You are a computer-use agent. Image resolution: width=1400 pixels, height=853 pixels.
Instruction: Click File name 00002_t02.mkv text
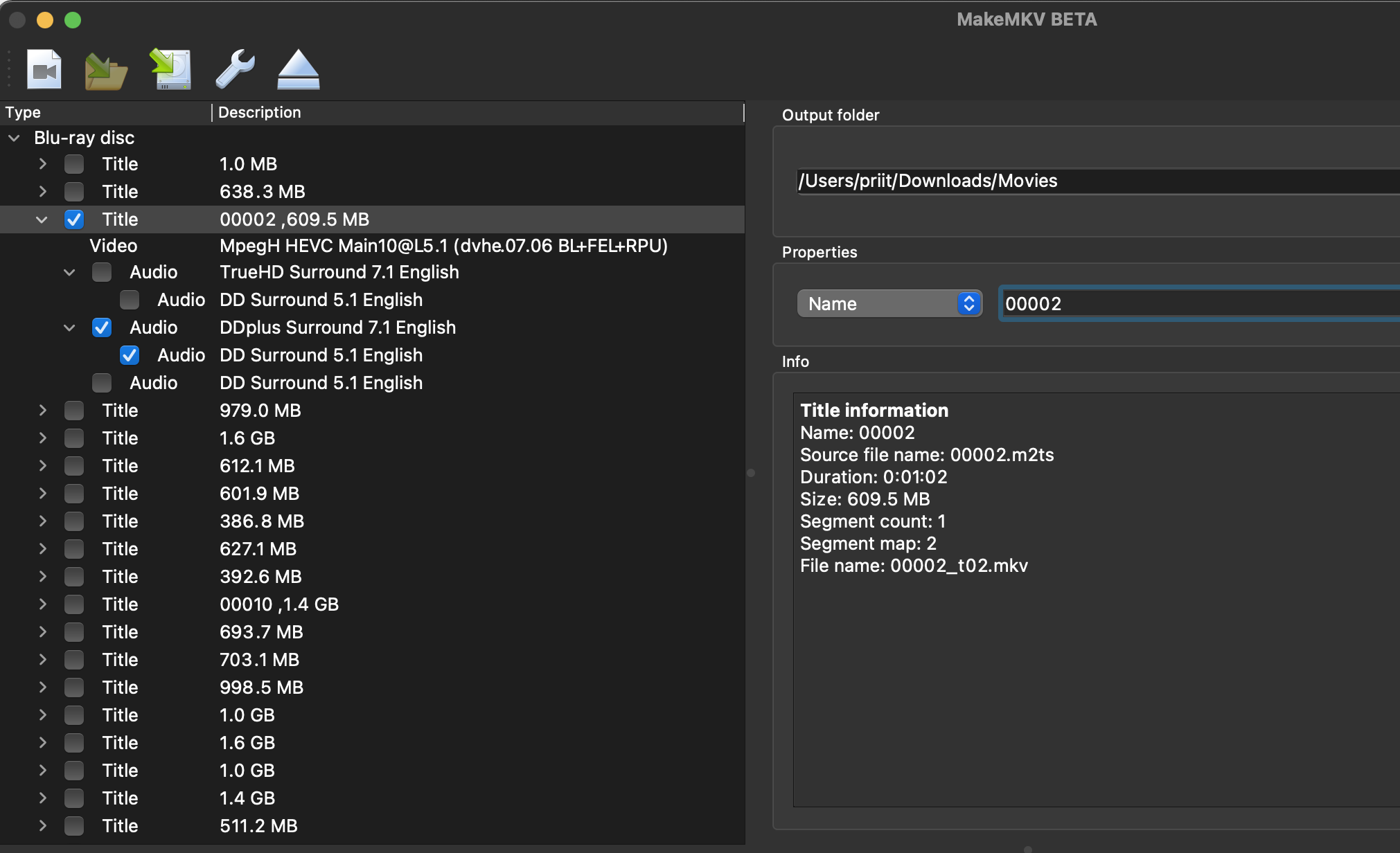(914, 566)
